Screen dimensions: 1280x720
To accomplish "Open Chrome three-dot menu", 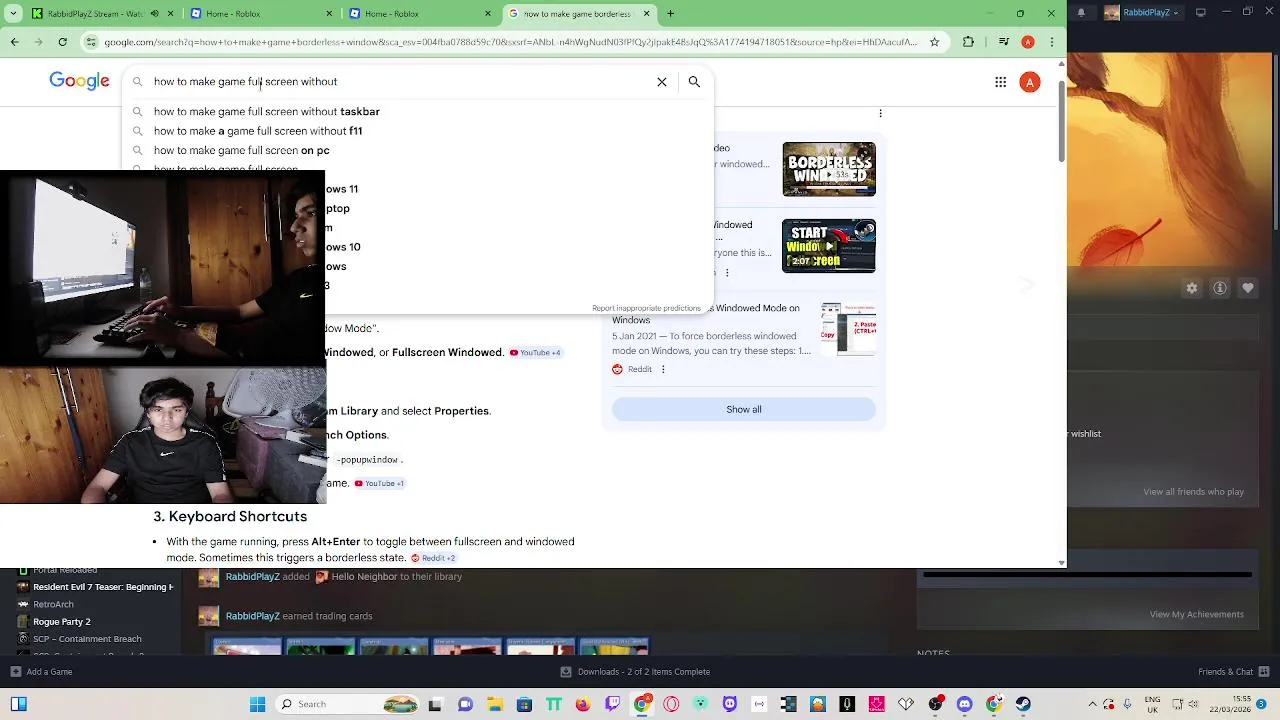I will [x=1052, y=42].
